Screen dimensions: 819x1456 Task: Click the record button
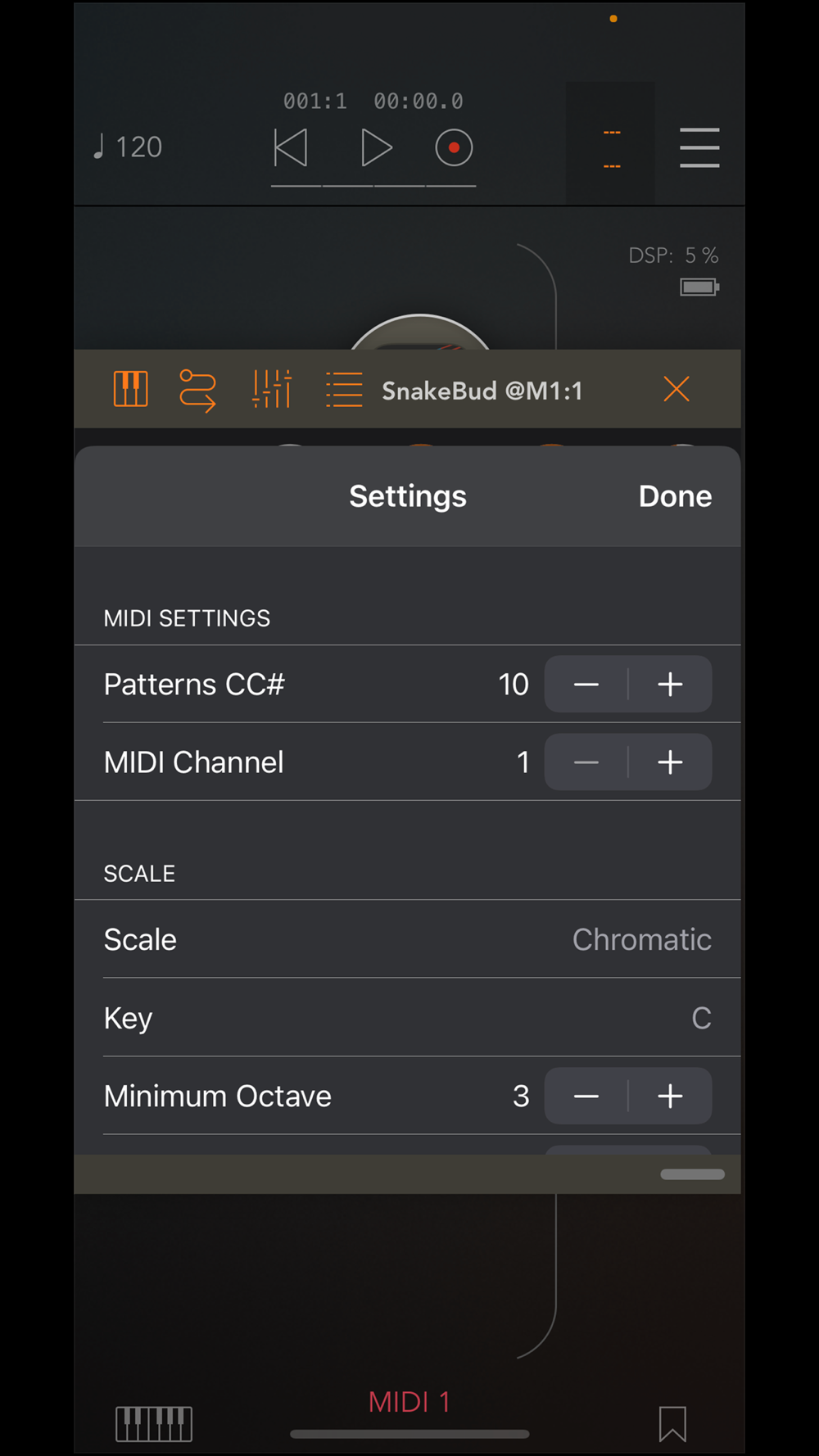454,148
